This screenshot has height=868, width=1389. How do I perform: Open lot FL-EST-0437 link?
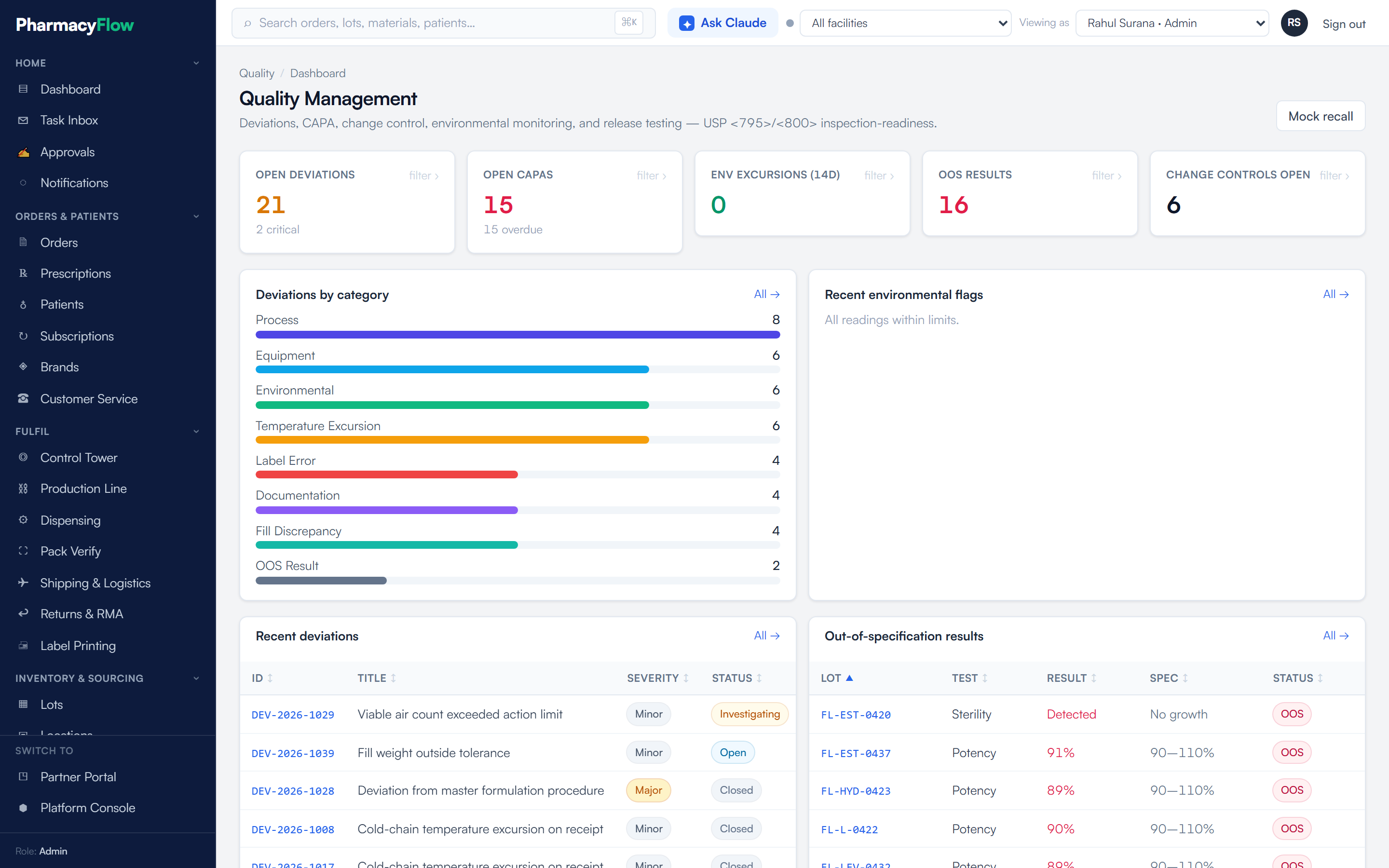[x=856, y=753]
